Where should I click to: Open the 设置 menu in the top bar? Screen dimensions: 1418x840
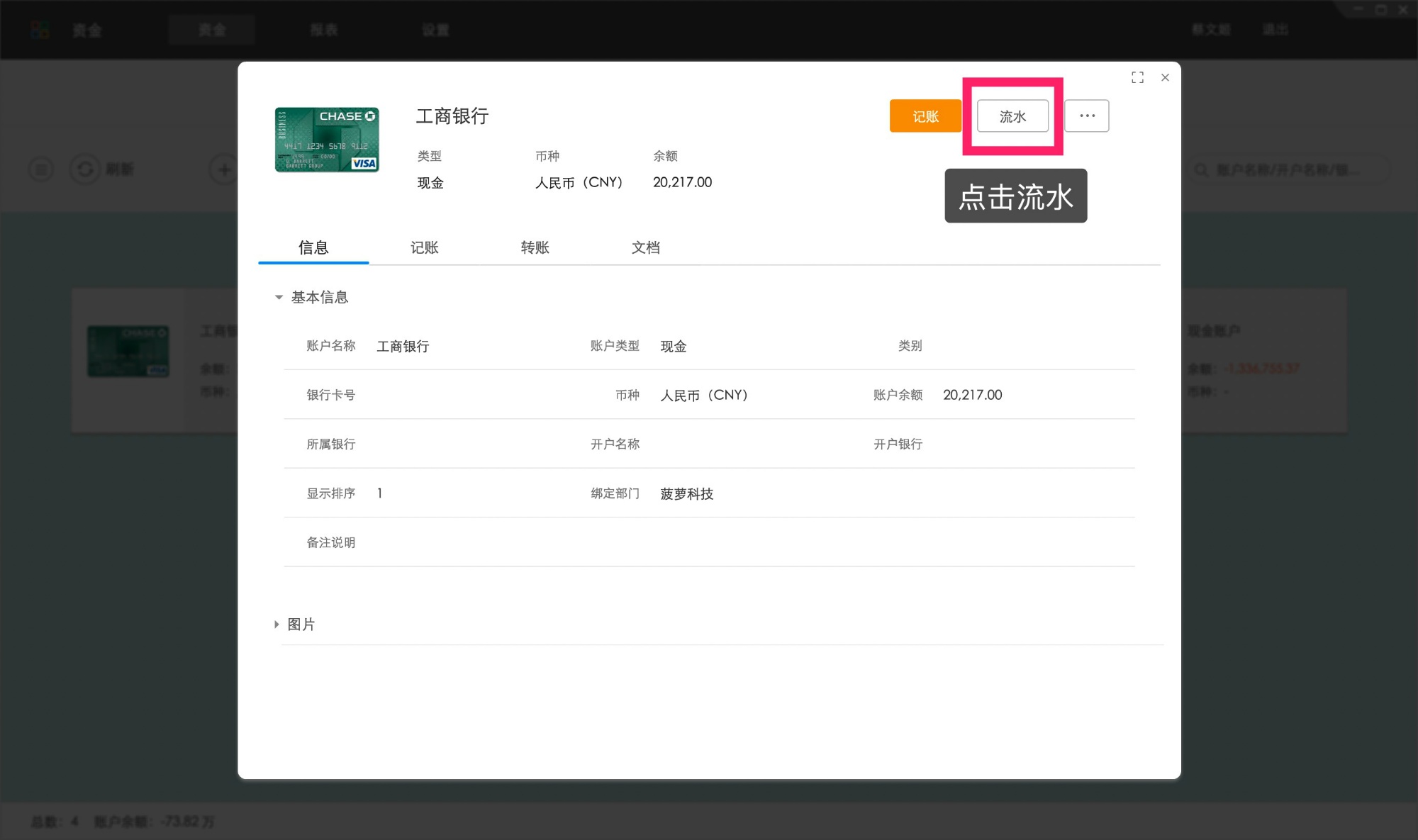tap(435, 30)
